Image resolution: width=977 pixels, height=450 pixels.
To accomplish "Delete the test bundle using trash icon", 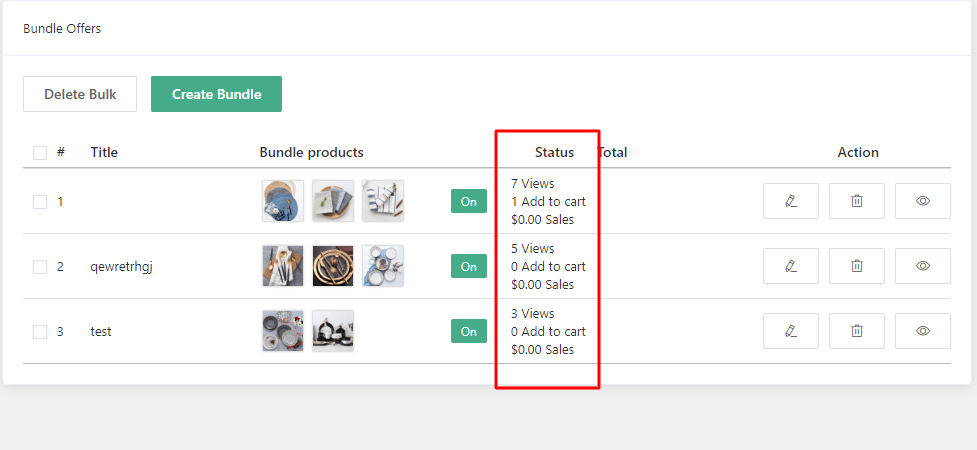I will click(x=856, y=331).
